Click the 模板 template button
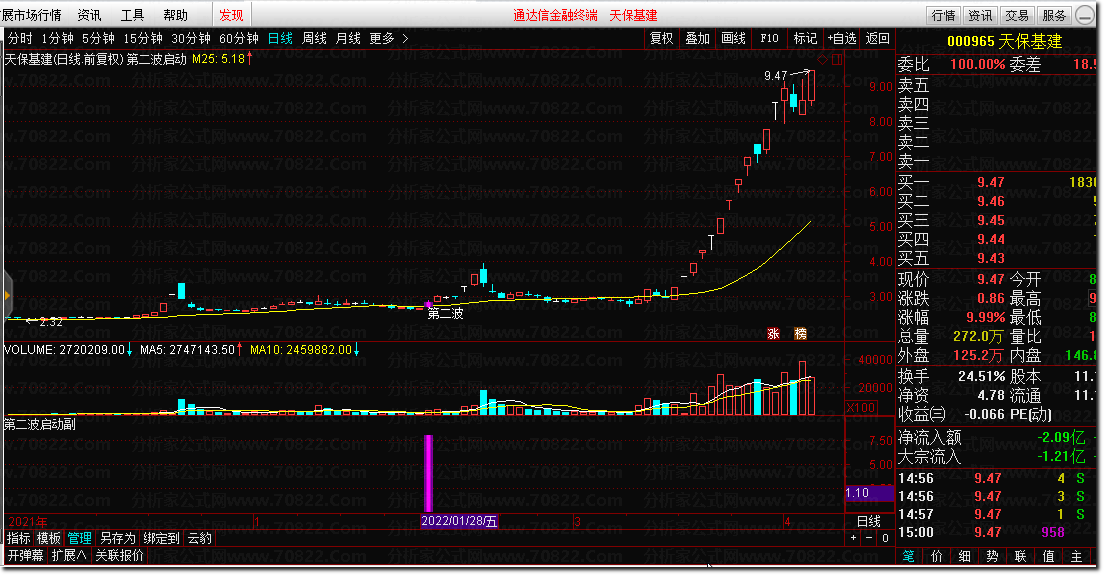Image resolution: width=1105 pixels, height=575 pixels. (49, 538)
